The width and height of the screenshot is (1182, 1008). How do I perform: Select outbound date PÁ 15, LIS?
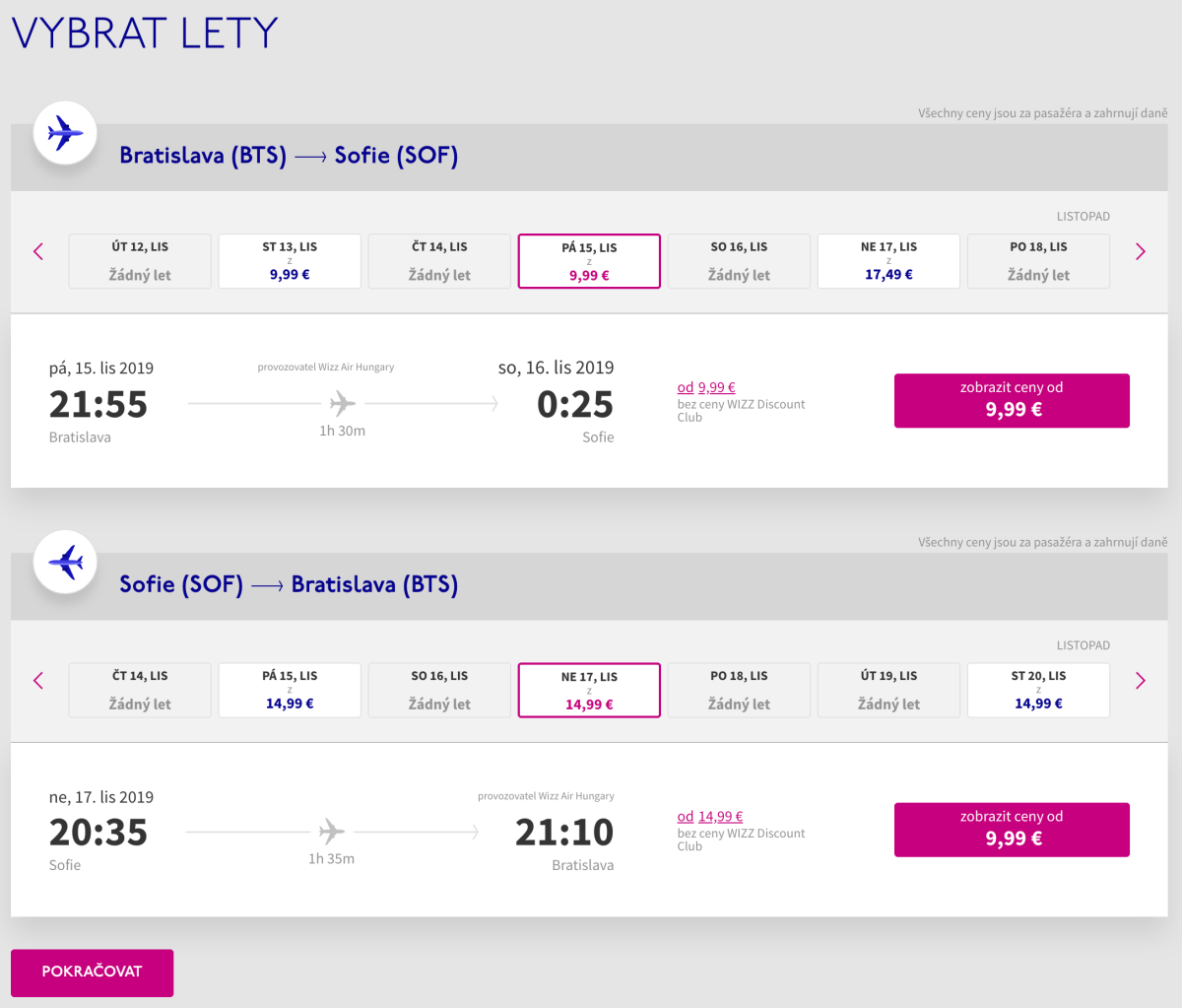coord(589,261)
